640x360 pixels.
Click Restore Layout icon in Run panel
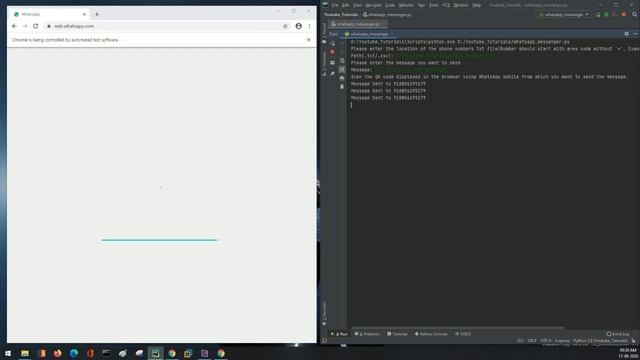pyautogui.click(x=332, y=63)
